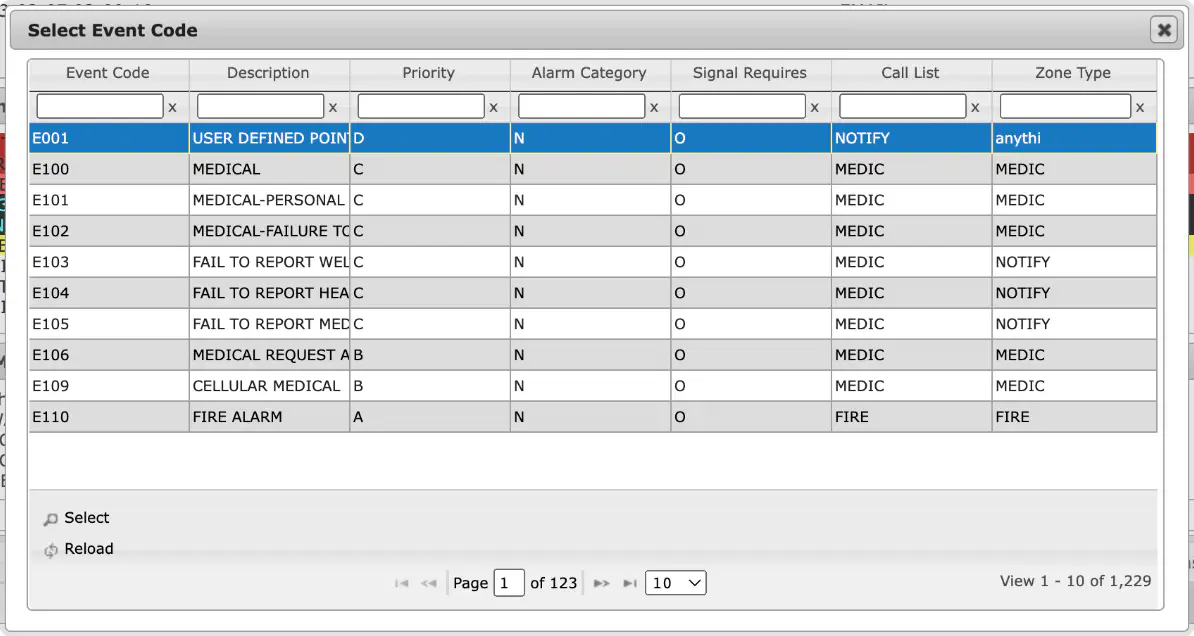Focus the Event Code filter field

(100, 106)
